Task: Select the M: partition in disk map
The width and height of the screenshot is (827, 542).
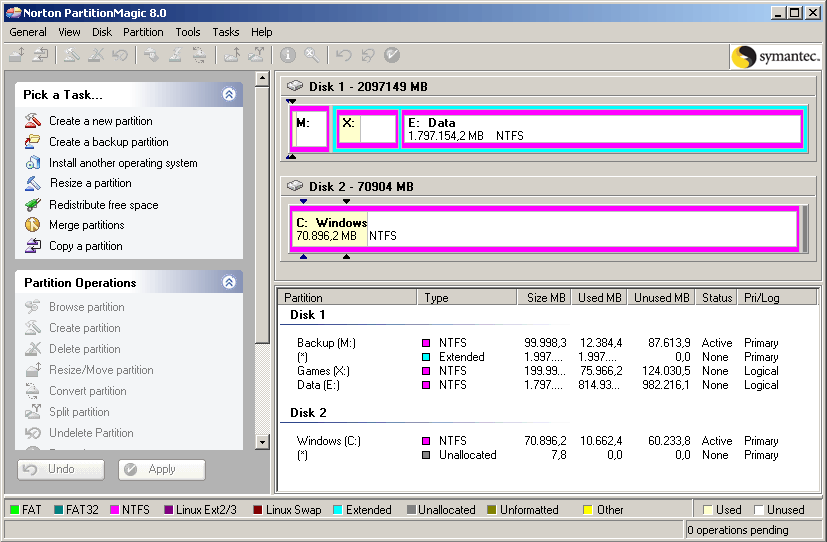Action: coord(310,129)
